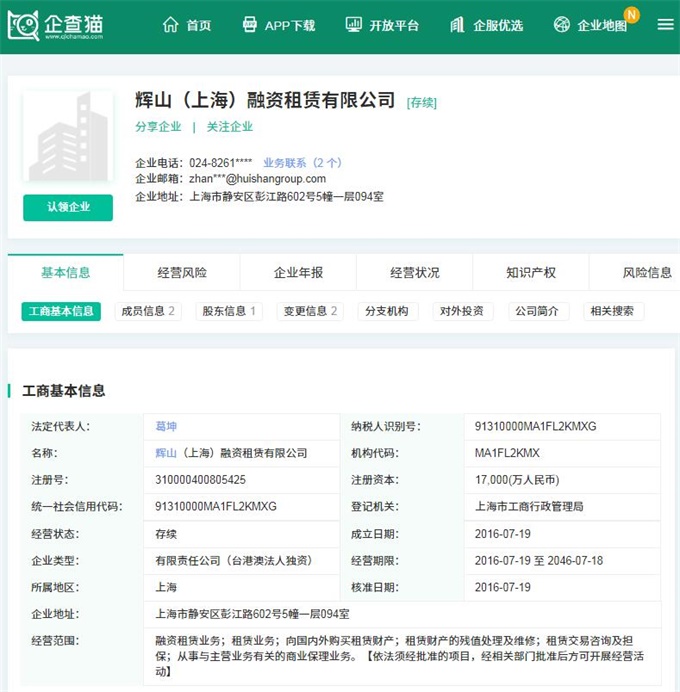Switch to the 经营风险 tab
The height and width of the screenshot is (692, 680).
(182, 272)
